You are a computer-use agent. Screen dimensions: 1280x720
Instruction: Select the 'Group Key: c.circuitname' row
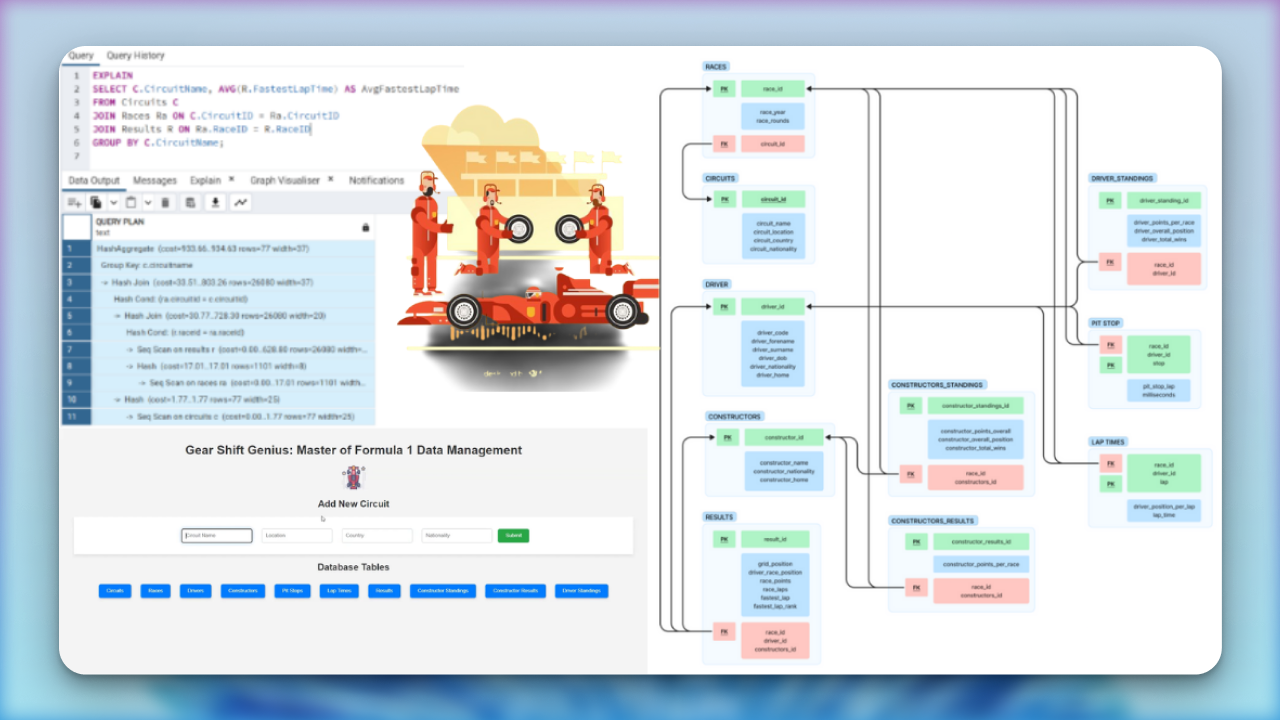(234, 266)
